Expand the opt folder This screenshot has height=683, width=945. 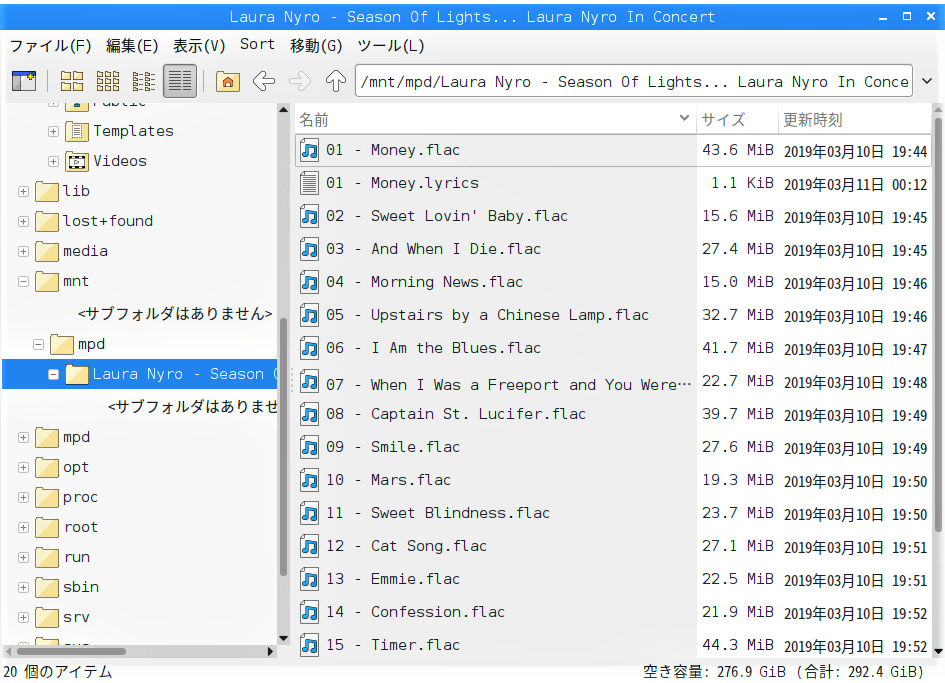[24, 467]
